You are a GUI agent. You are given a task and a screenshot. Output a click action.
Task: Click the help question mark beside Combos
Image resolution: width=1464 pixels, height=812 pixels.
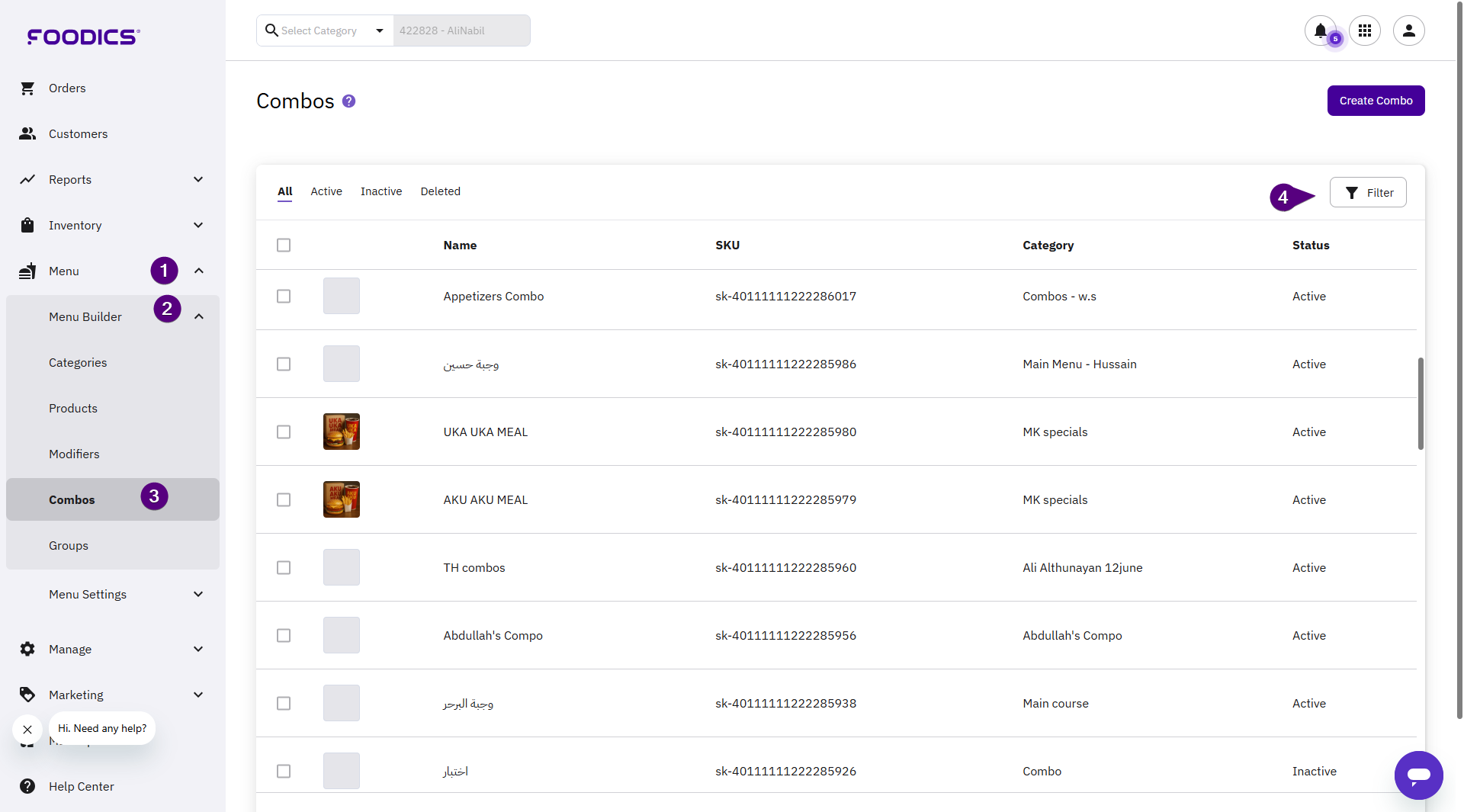click(x=348, y=101)
